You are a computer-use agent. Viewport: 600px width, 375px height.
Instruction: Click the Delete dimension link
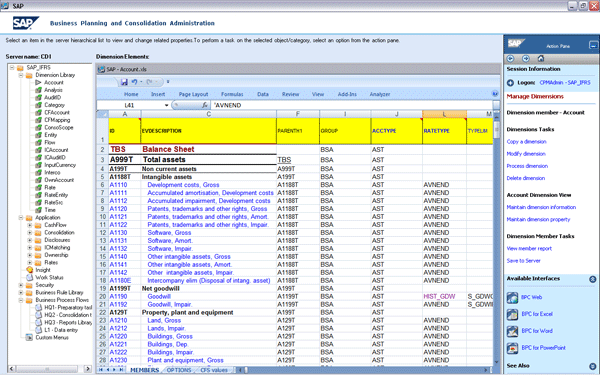525,178
